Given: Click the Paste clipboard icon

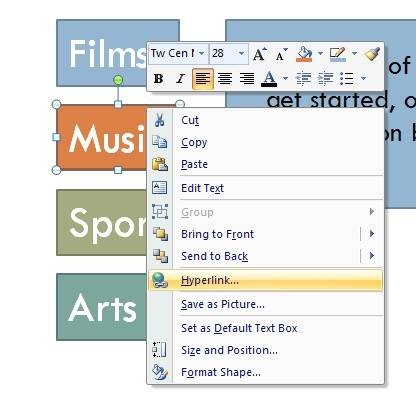Looking at the screenshot, I should tap(160, 164).
